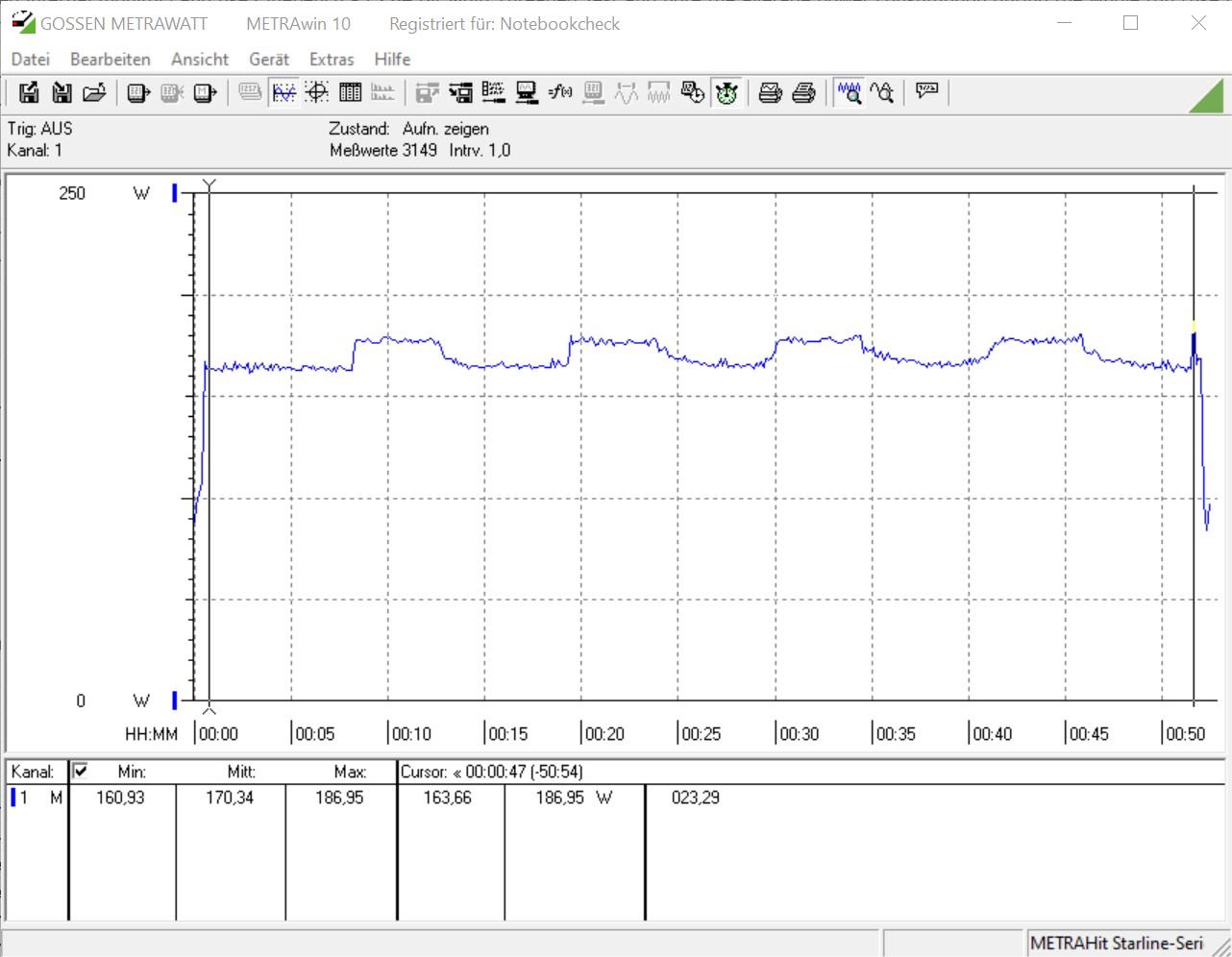Screen dimensions: 1232x957
Task: Click the grayed export window icon
Action: (x=428, y=92)
